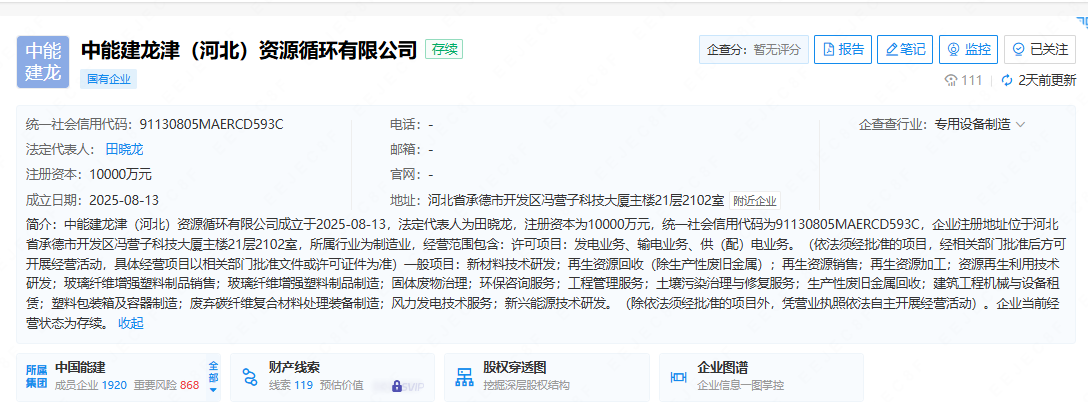
Task: Open the 企业图谱 card
Action: (x=761, y=377)
